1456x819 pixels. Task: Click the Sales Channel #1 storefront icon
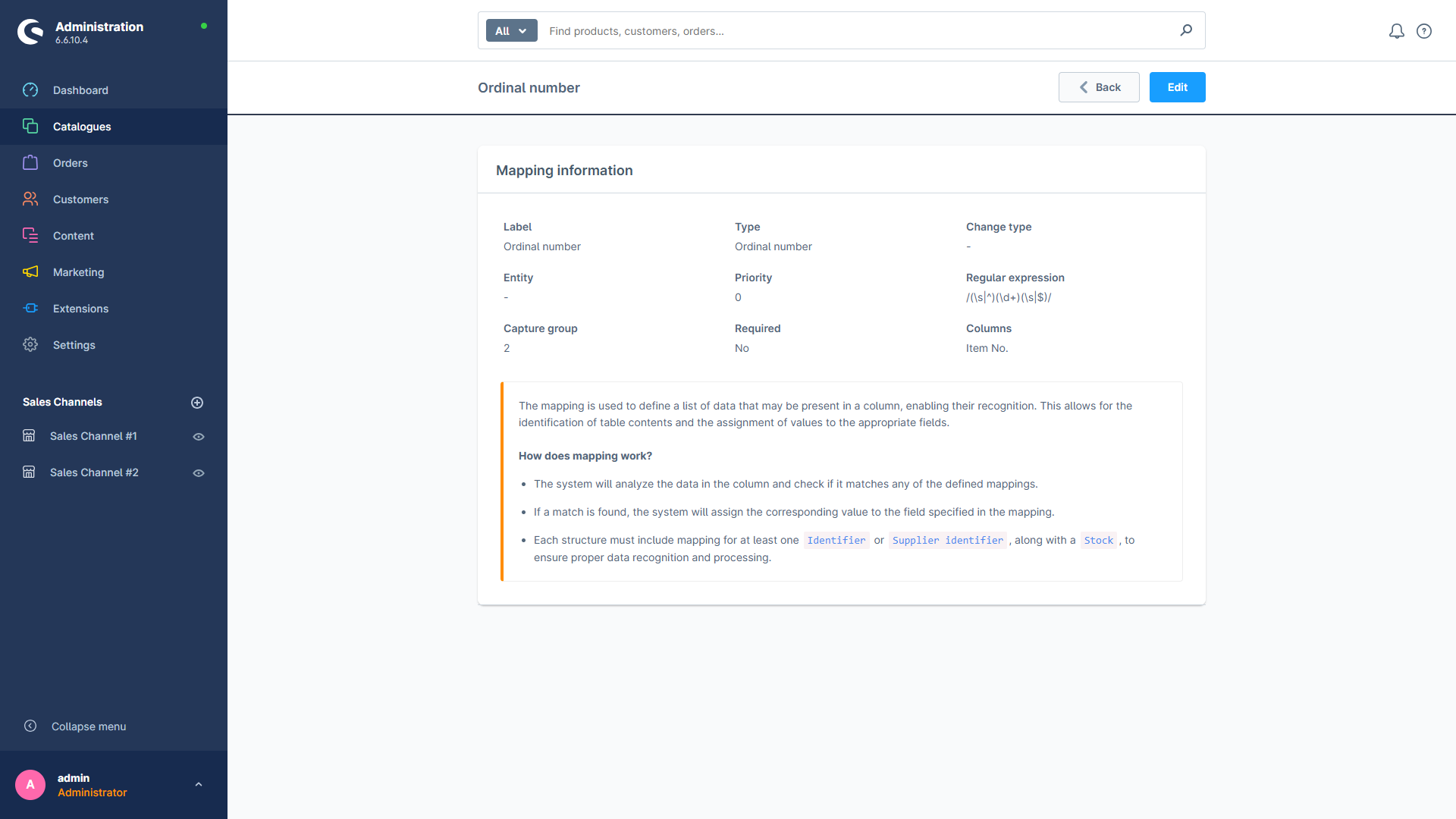[29, 436]
